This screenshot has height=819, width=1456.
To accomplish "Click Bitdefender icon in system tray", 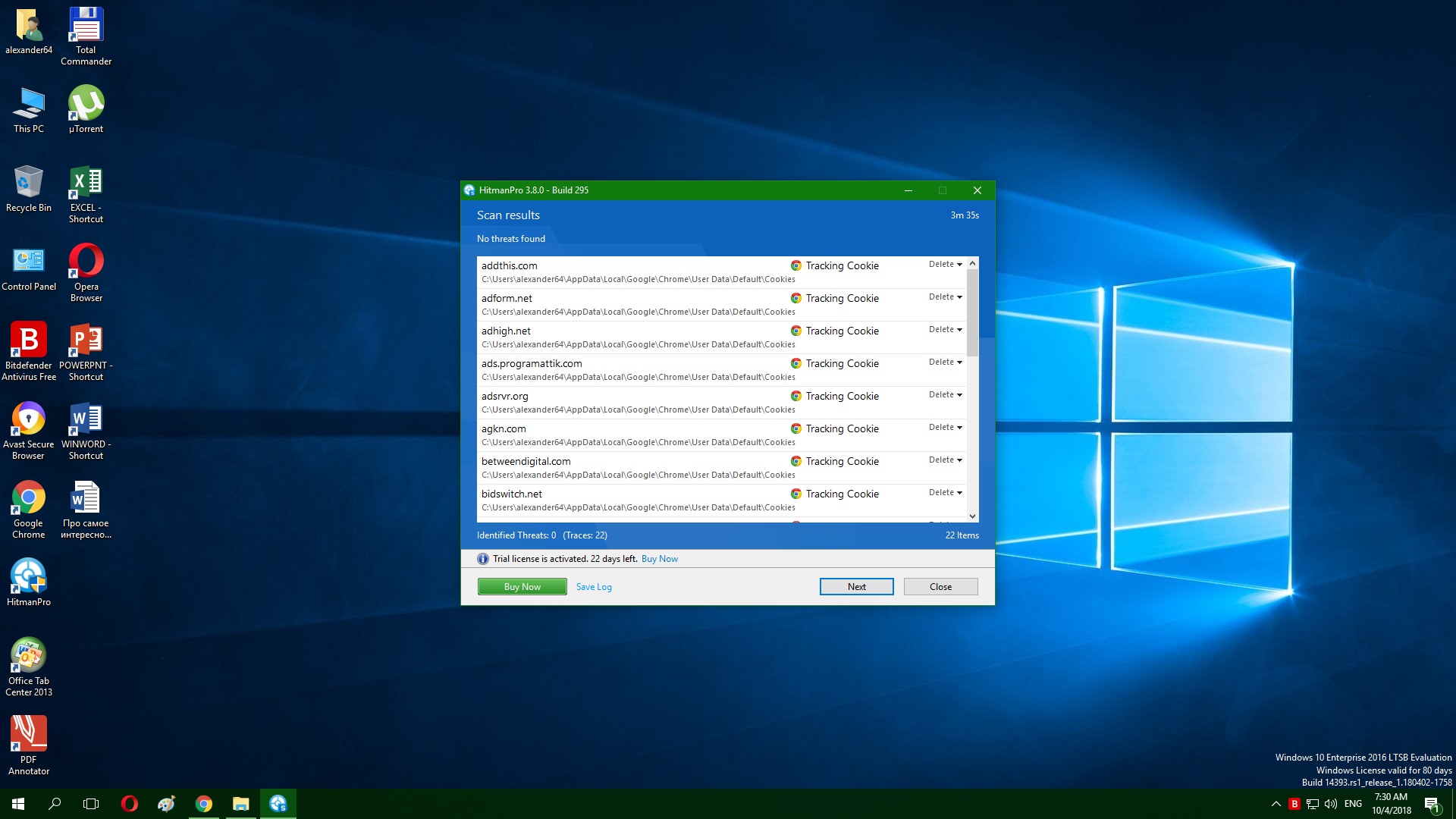I will (x=1294, y=804).
